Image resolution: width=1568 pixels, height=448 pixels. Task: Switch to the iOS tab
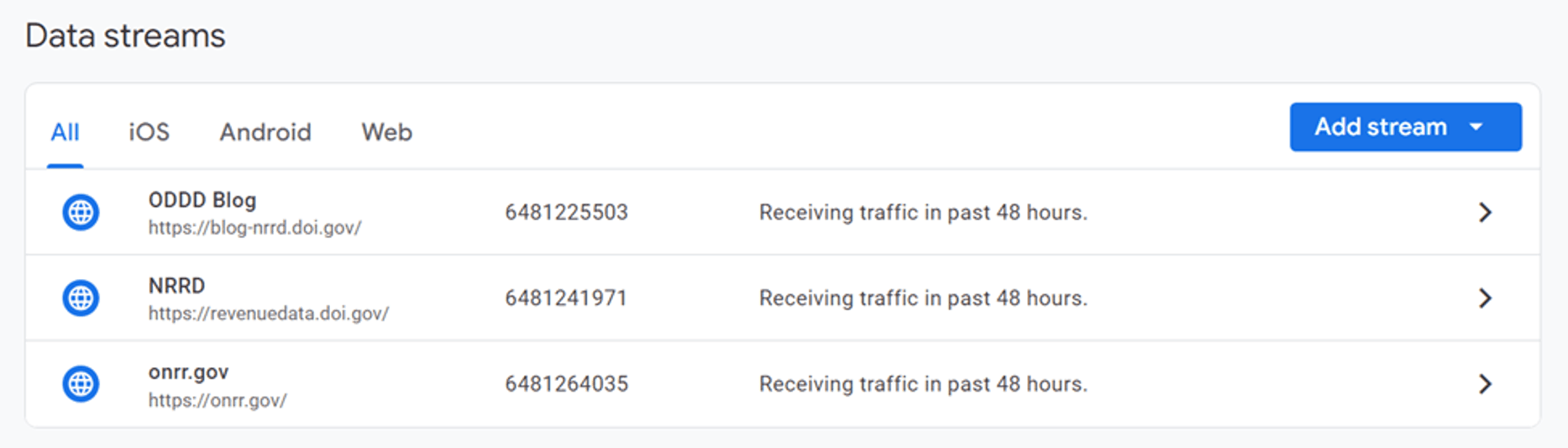coord(149,132)
